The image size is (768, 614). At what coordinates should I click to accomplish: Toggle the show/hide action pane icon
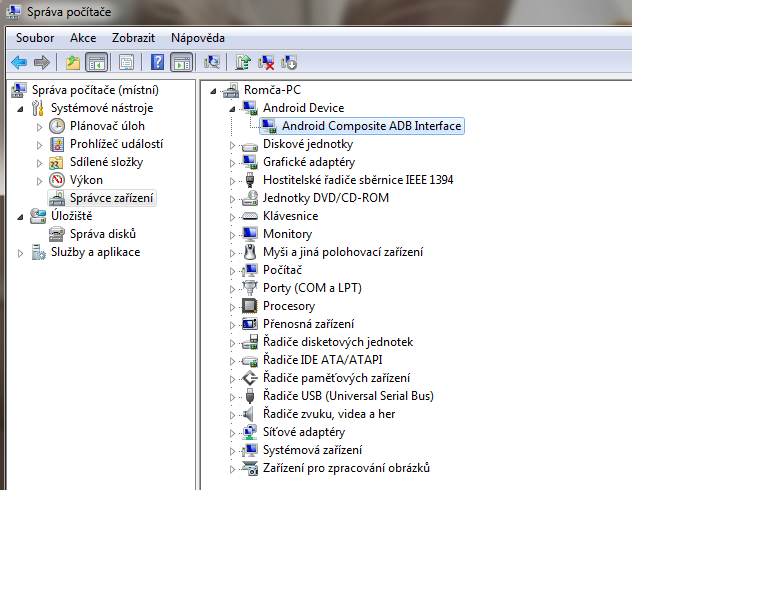click(x=182, y=62)
